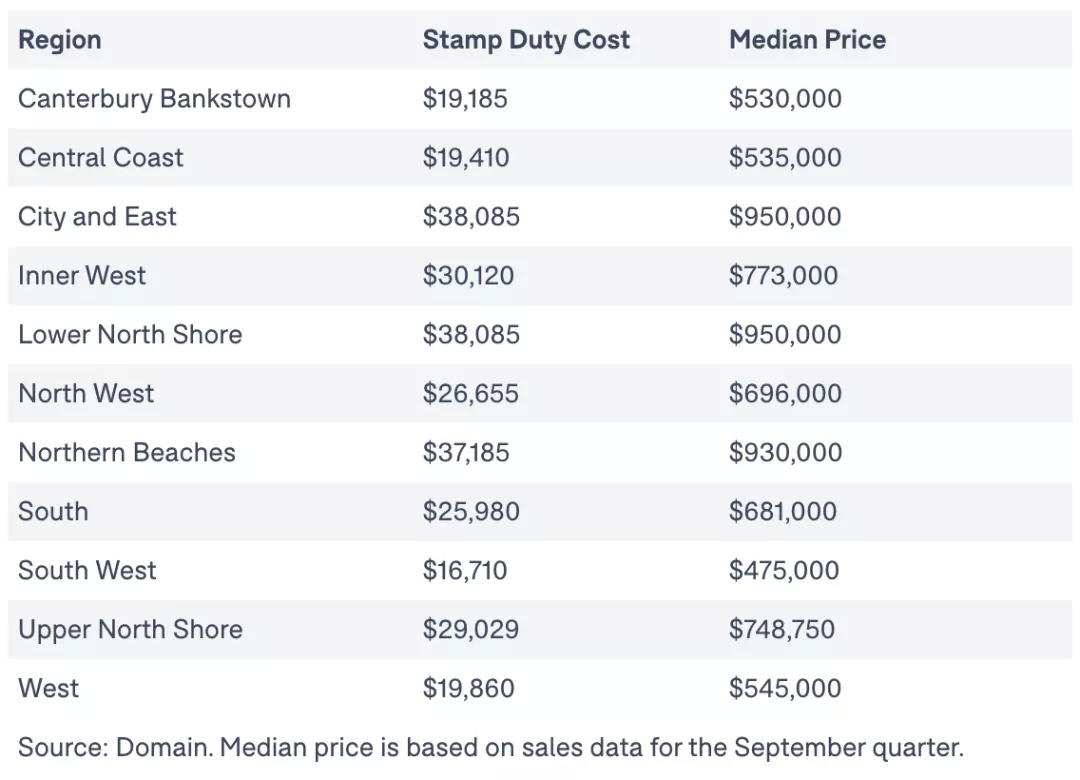
Task: Select the $773,000 median price
Action: click(x=783, y=276)
